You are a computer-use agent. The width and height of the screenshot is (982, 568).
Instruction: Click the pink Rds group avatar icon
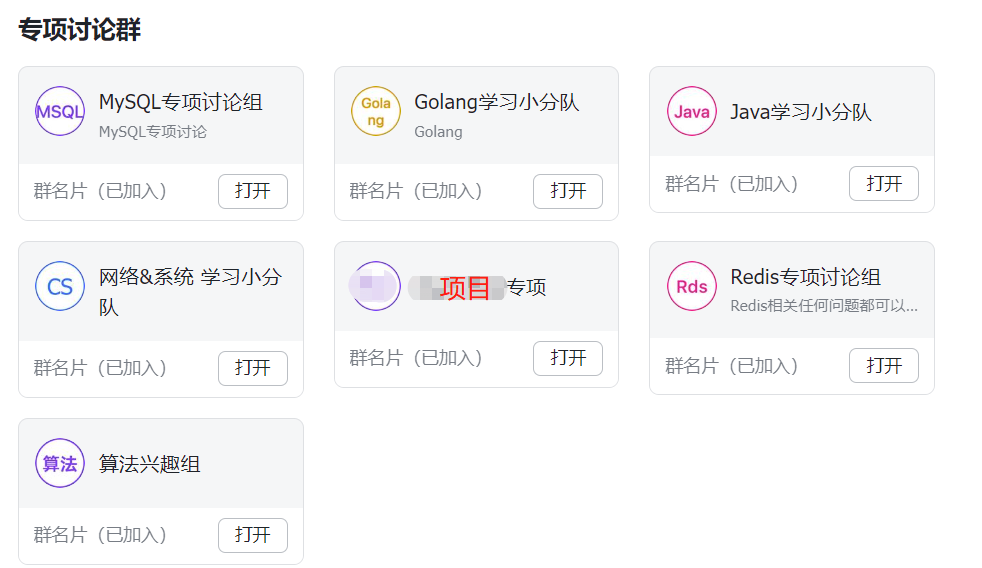(692, 286)
